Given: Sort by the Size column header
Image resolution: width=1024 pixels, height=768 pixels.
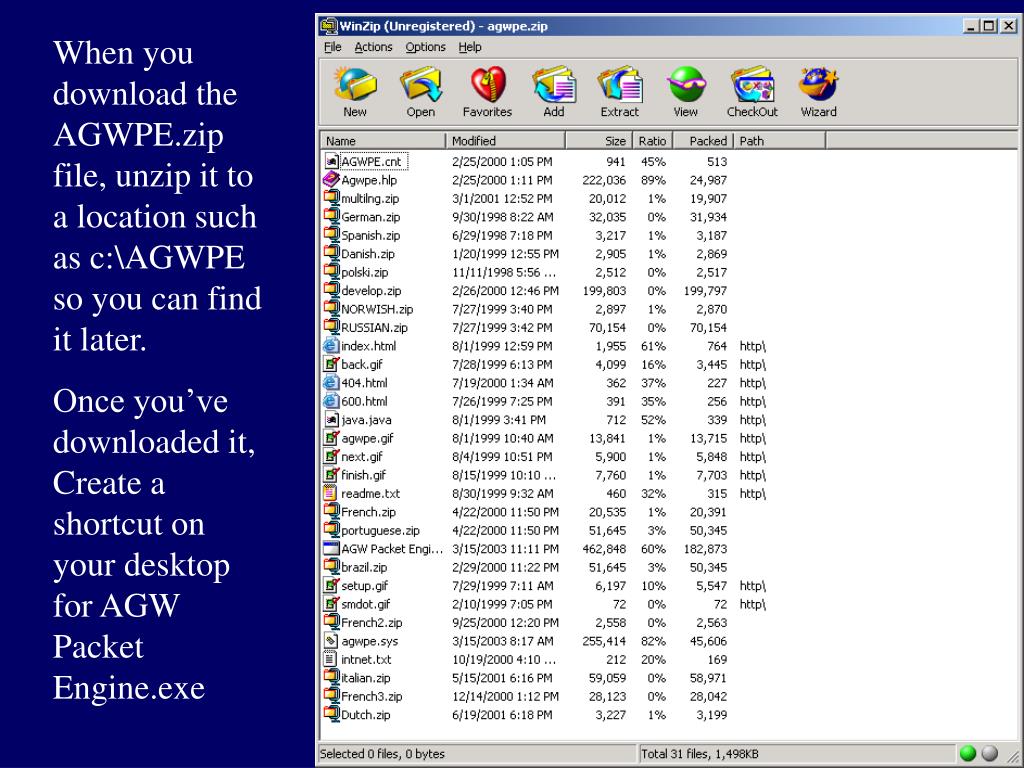Looking at the screenshot, I should 599,140.
